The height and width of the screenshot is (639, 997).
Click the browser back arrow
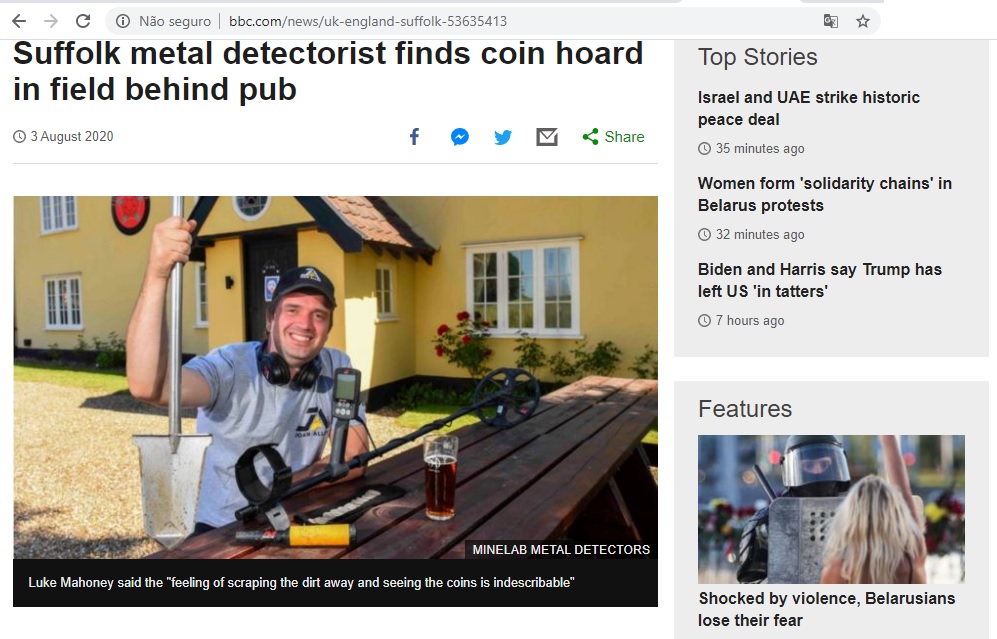coord(19,21)
